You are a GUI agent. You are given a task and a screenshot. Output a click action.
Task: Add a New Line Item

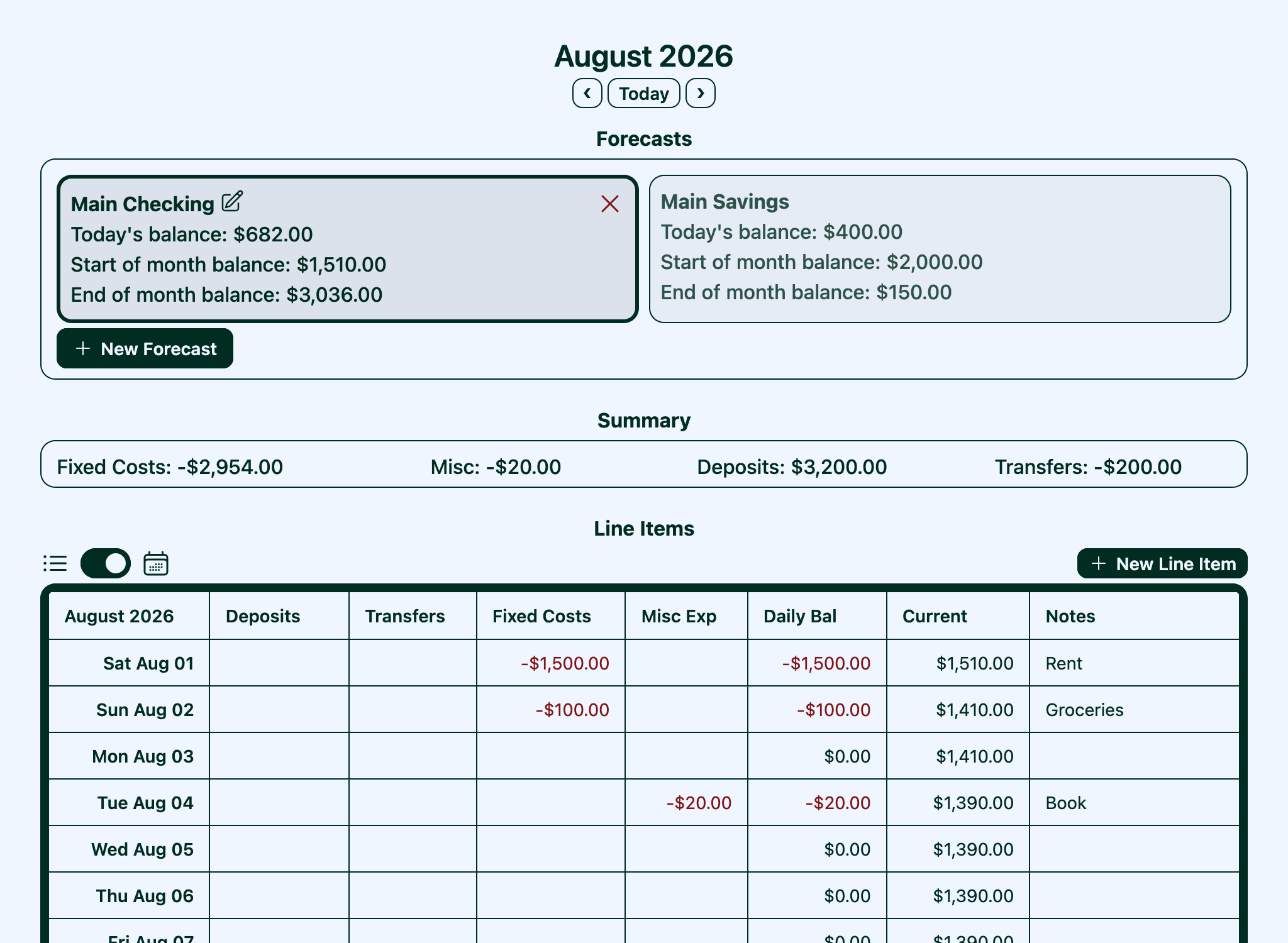(x=1162, y=564)
